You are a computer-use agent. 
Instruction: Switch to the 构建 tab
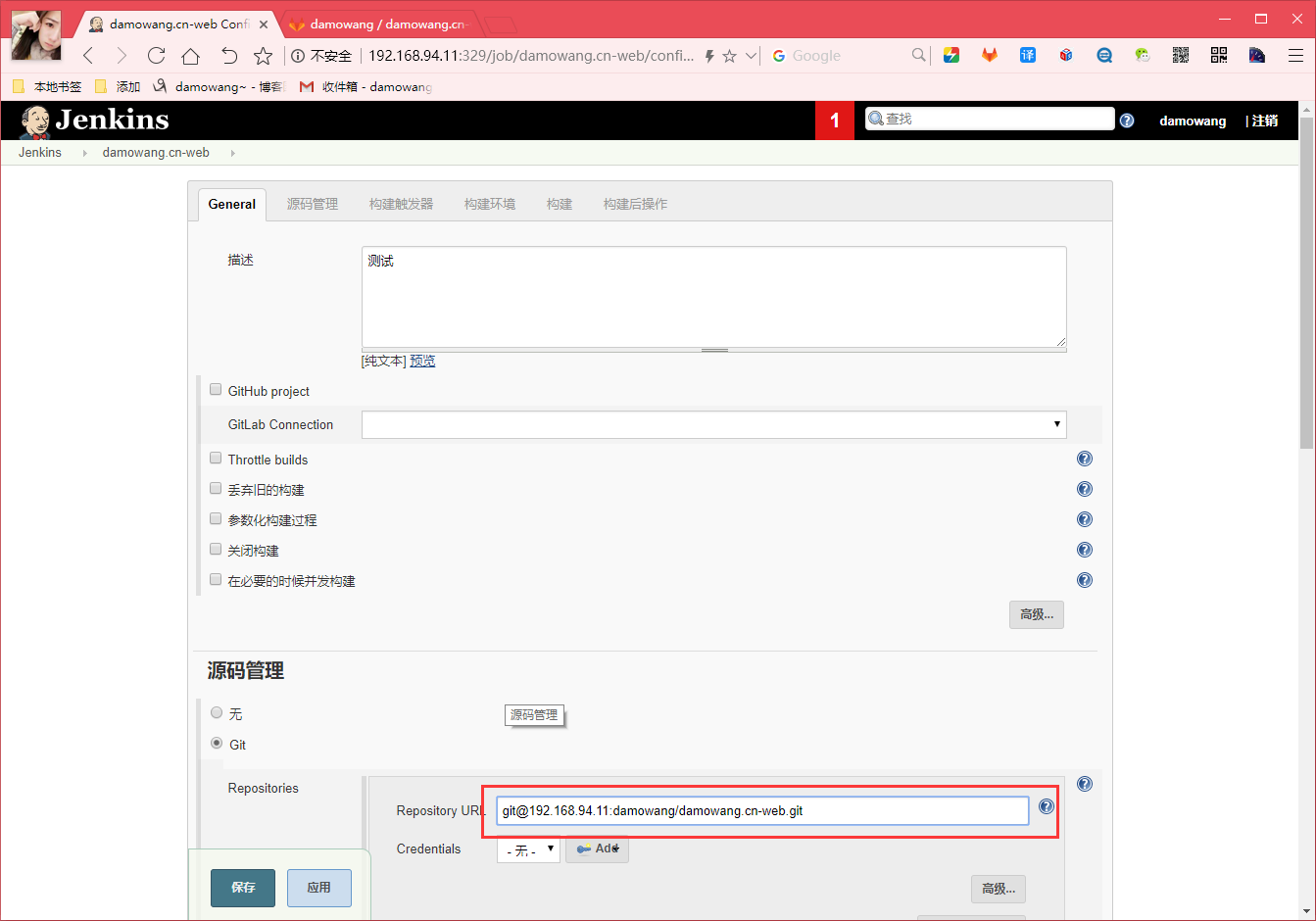(560, 204)
